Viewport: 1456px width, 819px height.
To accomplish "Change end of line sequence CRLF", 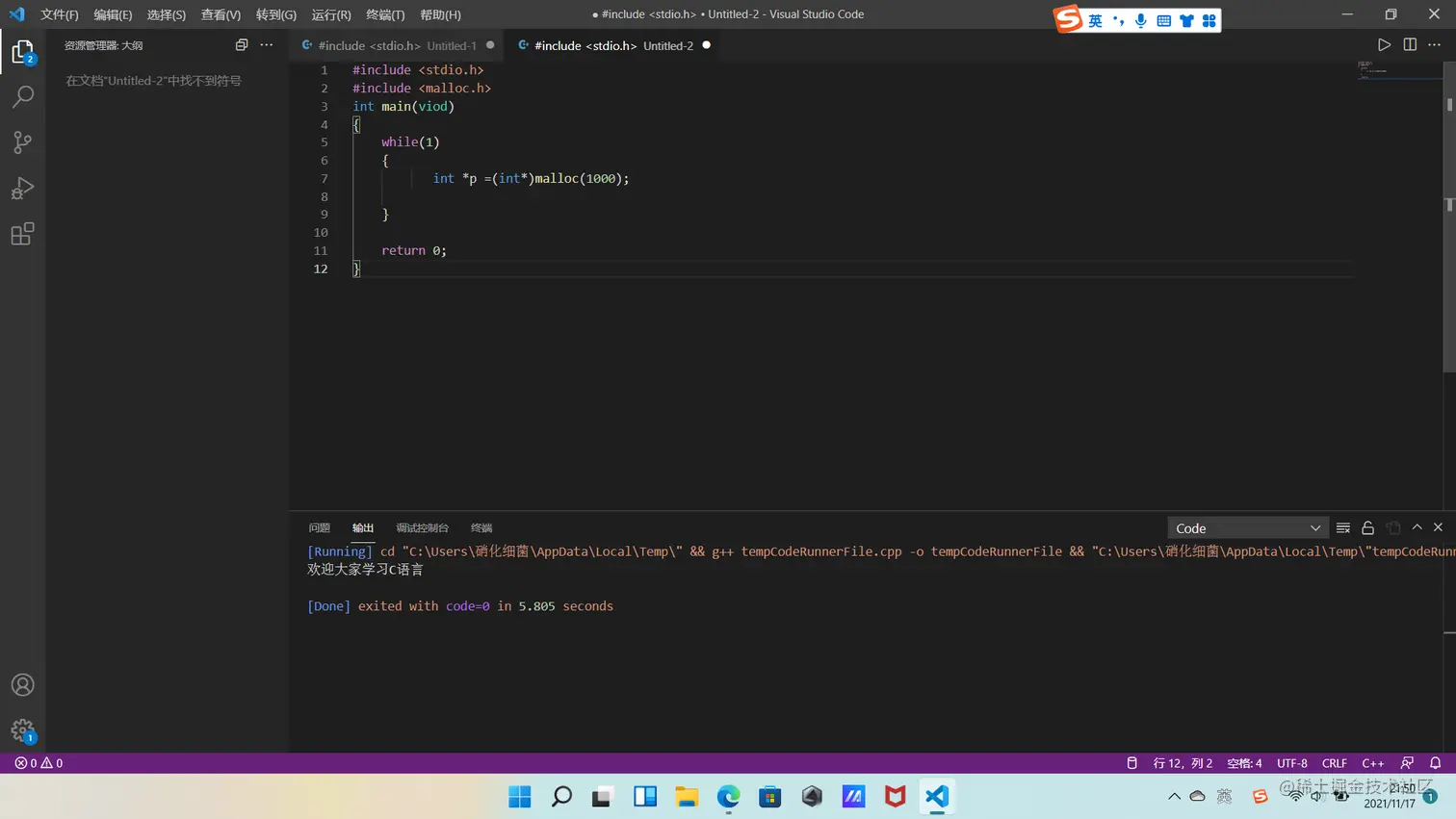I will point(1335,763).
